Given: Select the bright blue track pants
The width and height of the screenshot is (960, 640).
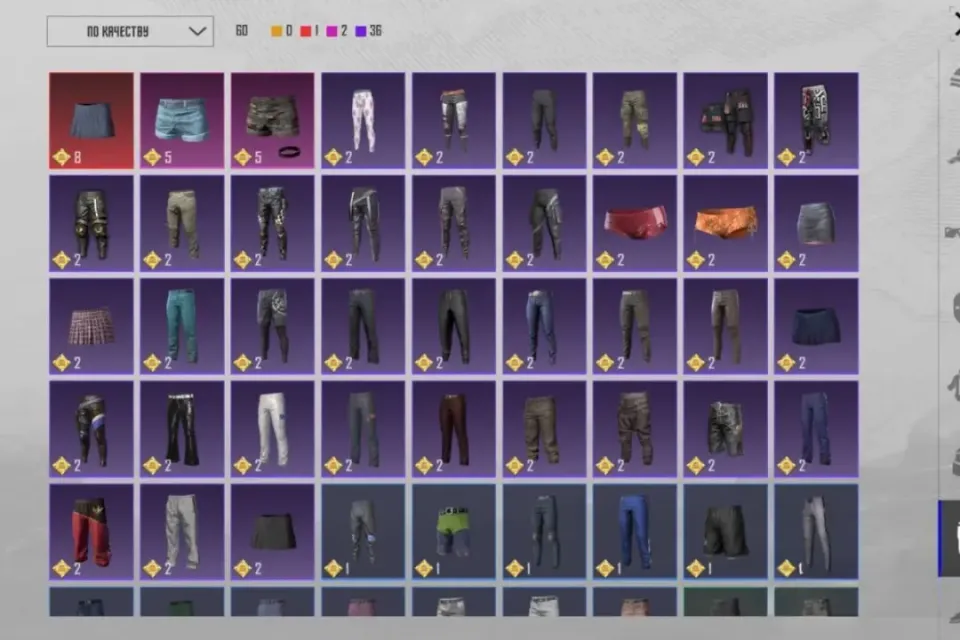Looking at the screenshot, I should pyautogui.click(x=635, y=532).
